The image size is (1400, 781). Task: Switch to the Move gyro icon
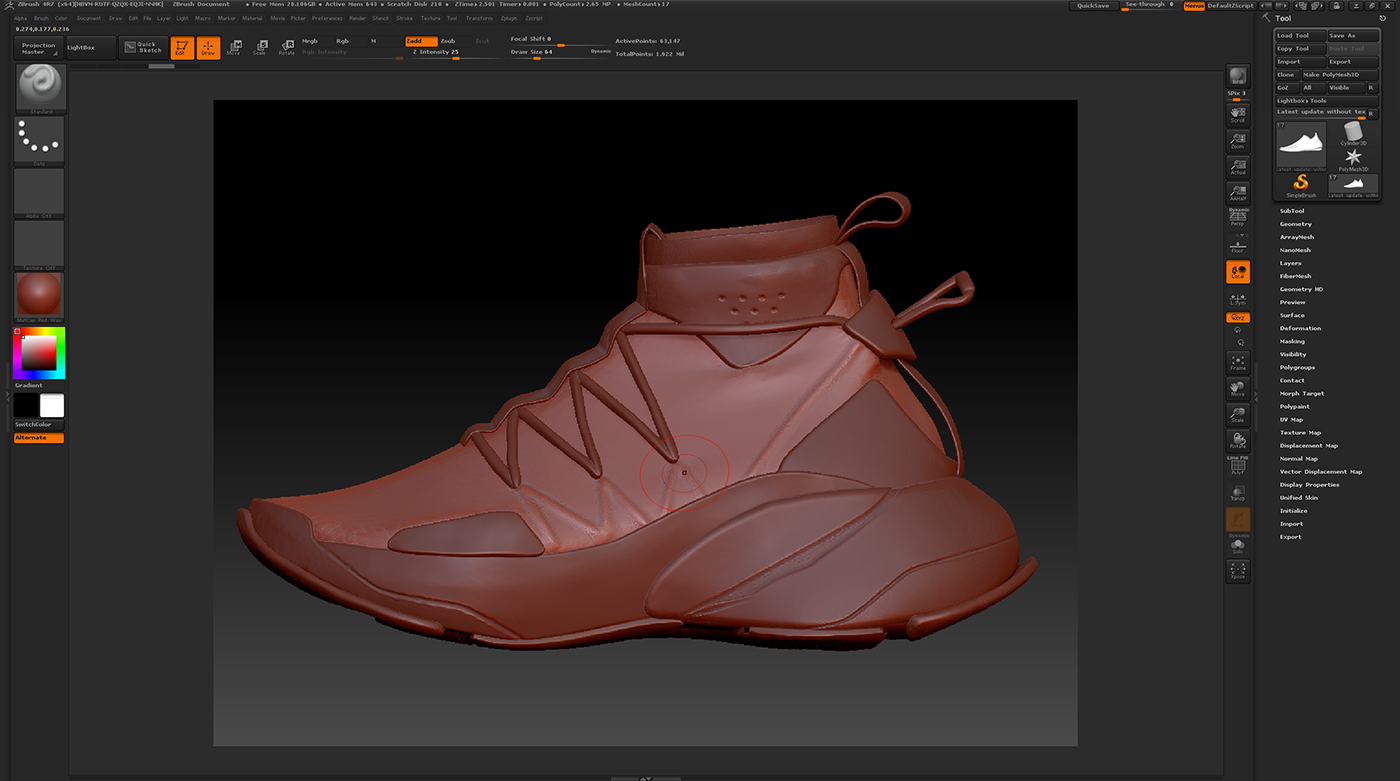[234, 47]
